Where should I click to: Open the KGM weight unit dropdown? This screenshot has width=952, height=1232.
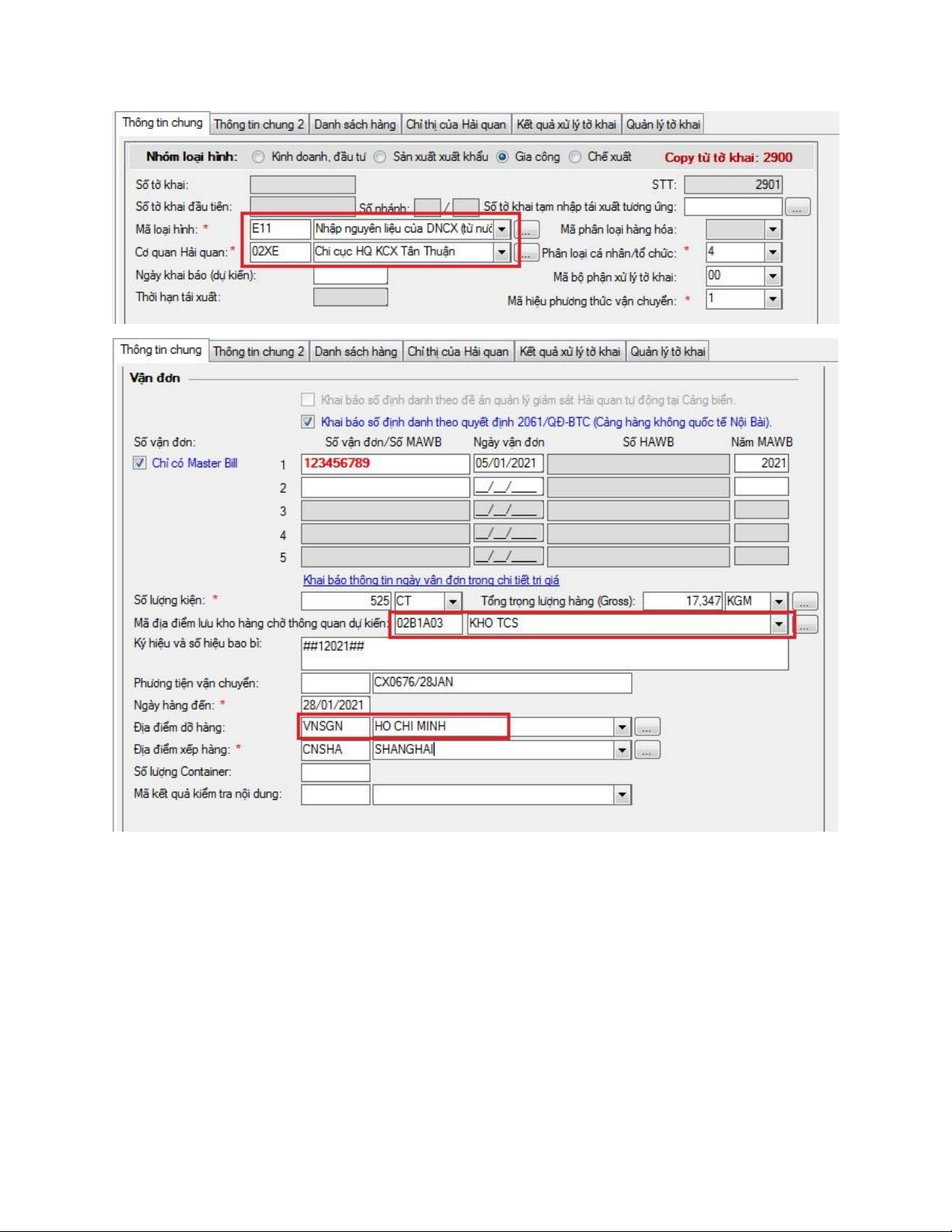(x=779, y=602)
